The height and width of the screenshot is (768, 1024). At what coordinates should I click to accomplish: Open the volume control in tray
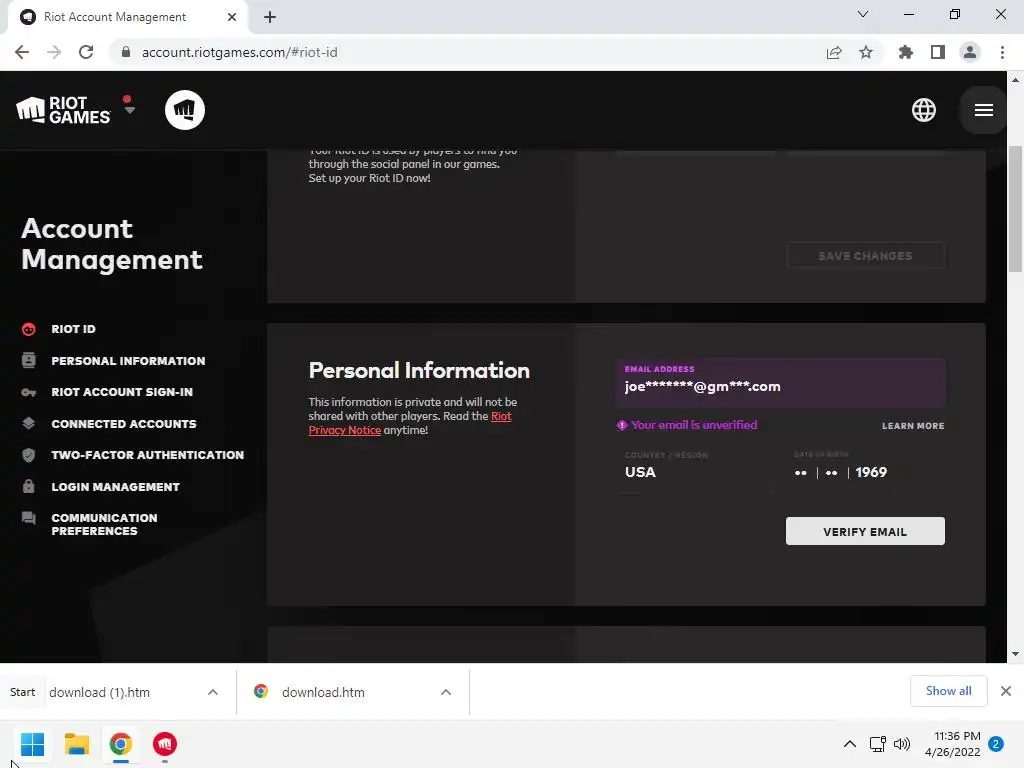(x=902, y=744)
